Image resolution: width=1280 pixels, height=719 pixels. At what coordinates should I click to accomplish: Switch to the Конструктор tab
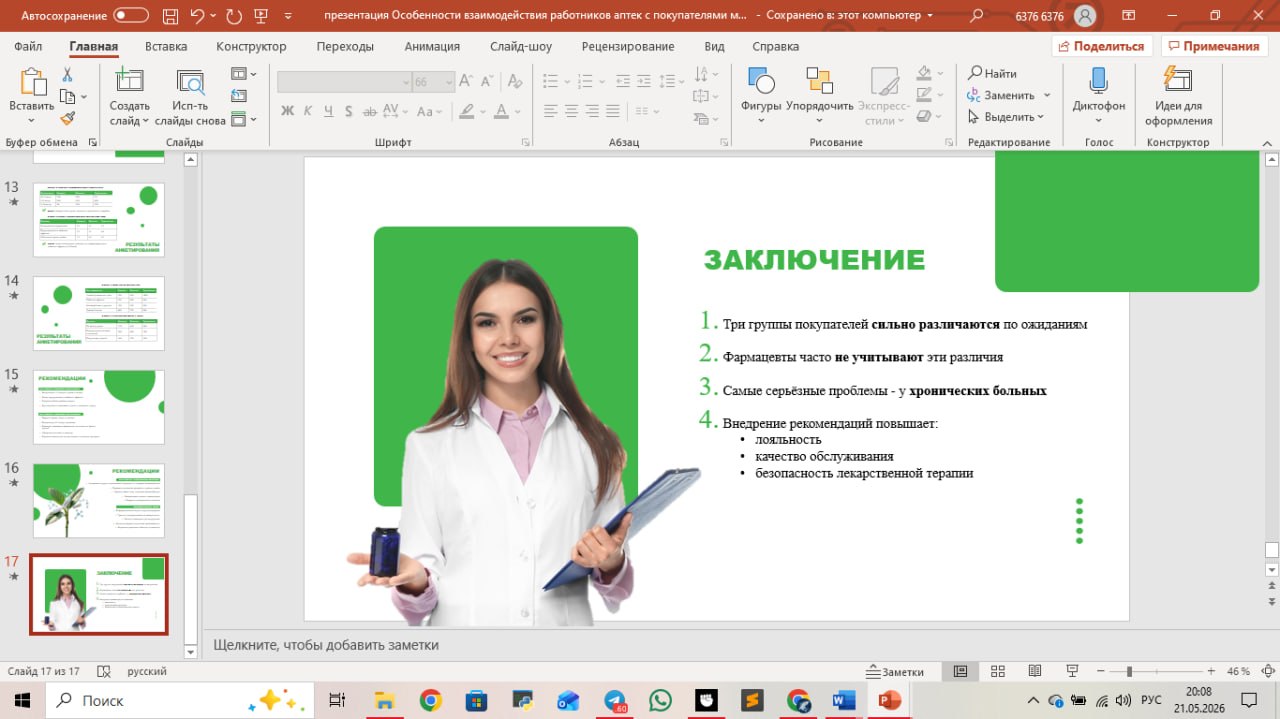click(251, 46)
